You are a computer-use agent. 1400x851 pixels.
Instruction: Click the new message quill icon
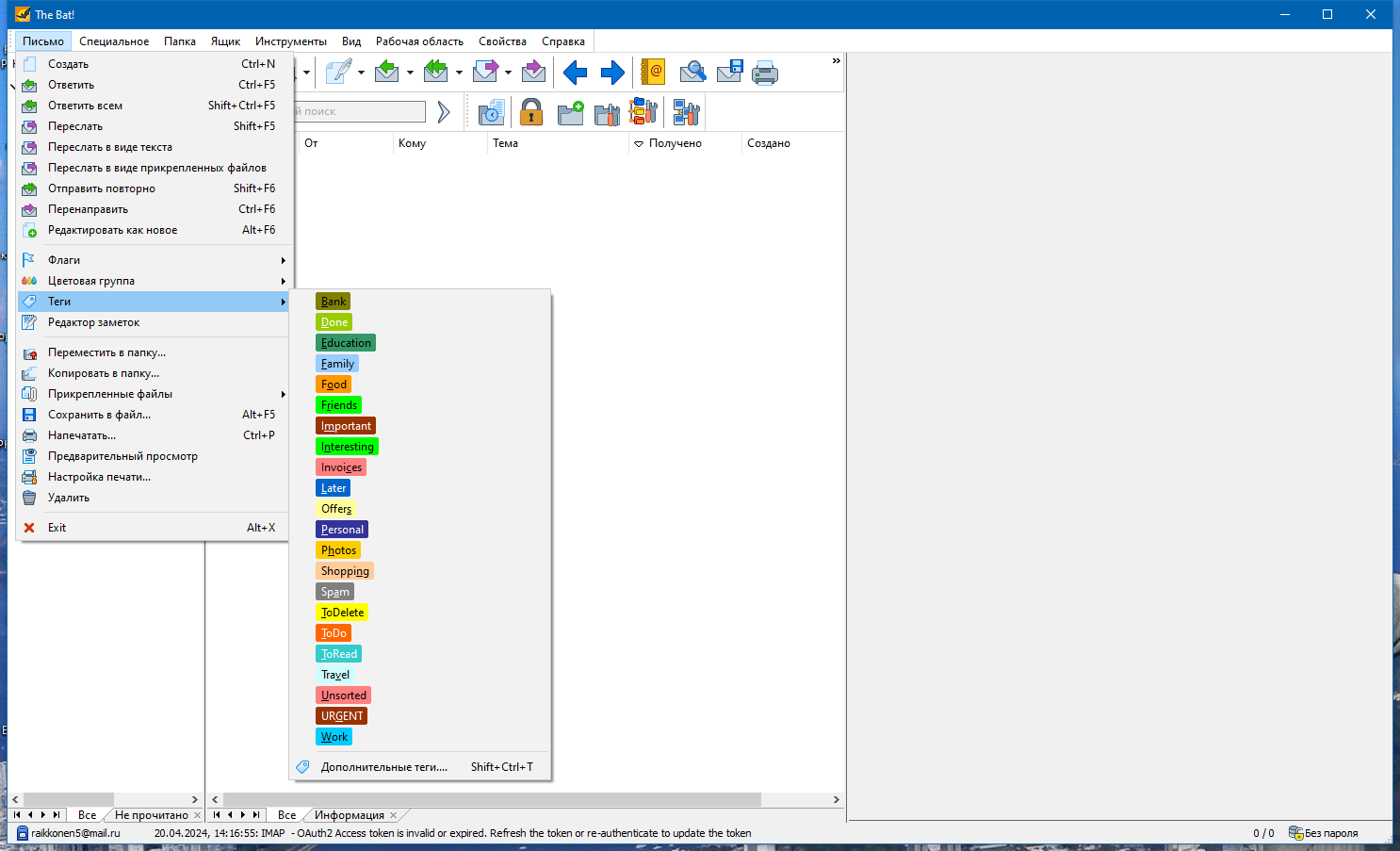[x=338, y=72]
